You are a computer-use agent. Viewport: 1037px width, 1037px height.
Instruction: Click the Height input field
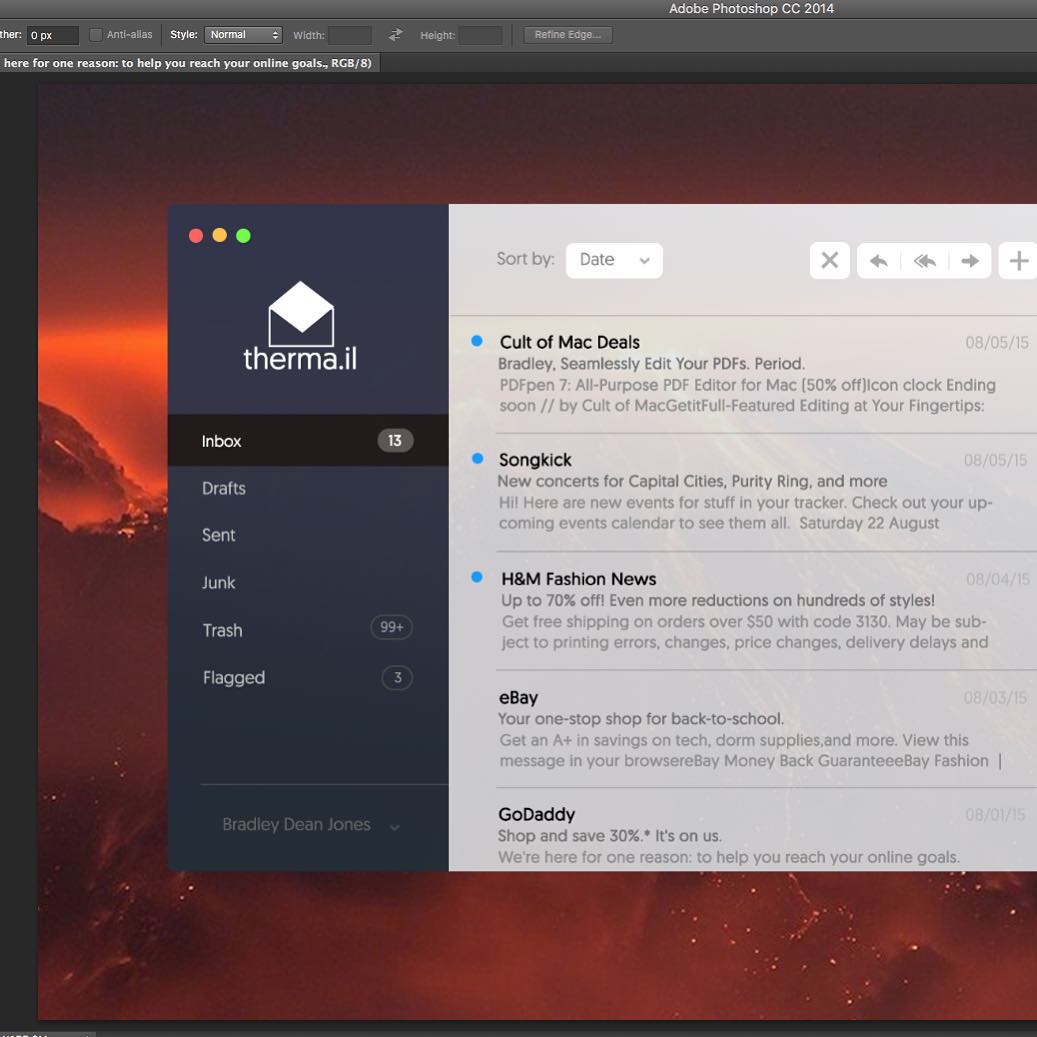click(481, 35)
